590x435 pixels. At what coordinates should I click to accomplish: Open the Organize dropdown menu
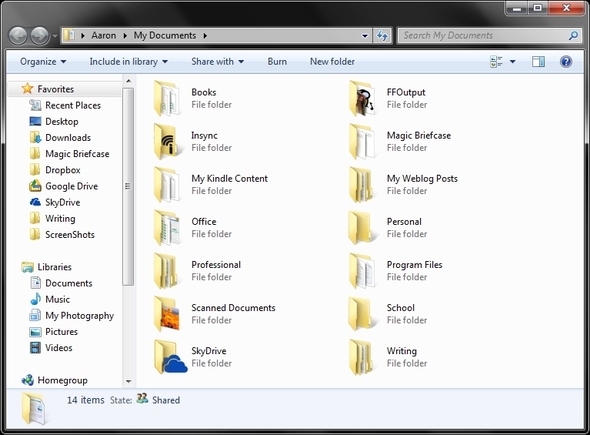43,61
